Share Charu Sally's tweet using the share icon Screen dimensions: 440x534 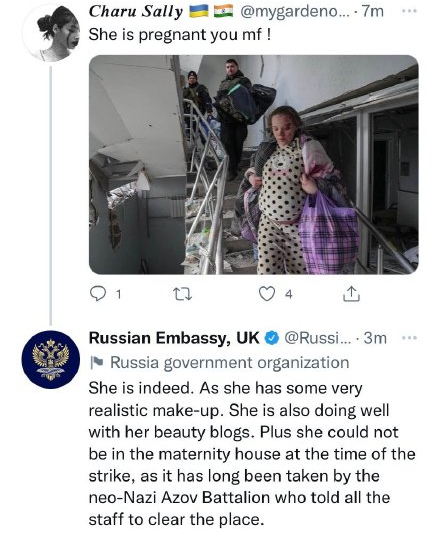(351, 294)
